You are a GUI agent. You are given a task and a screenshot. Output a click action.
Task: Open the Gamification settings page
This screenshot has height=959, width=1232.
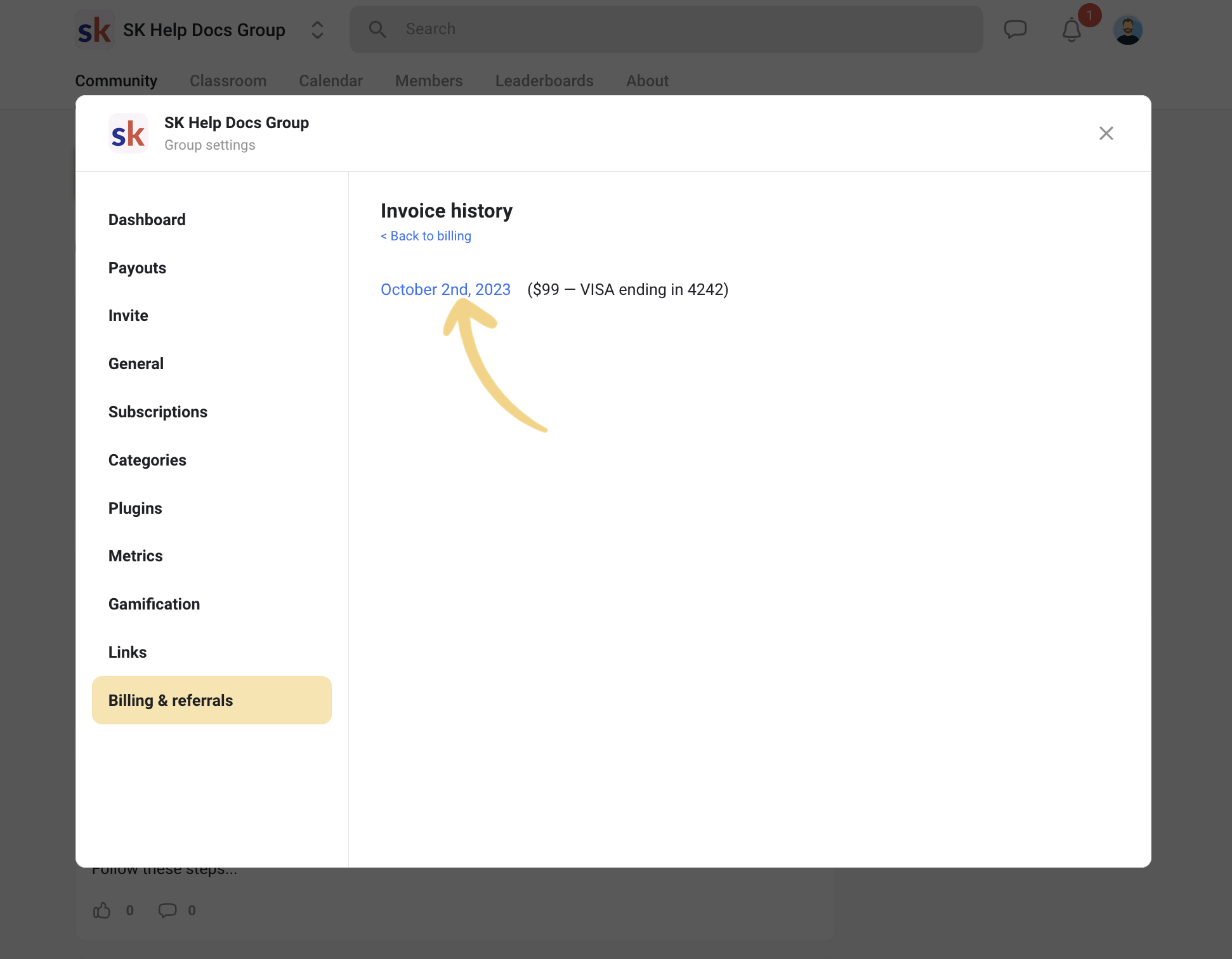point(154,603)
